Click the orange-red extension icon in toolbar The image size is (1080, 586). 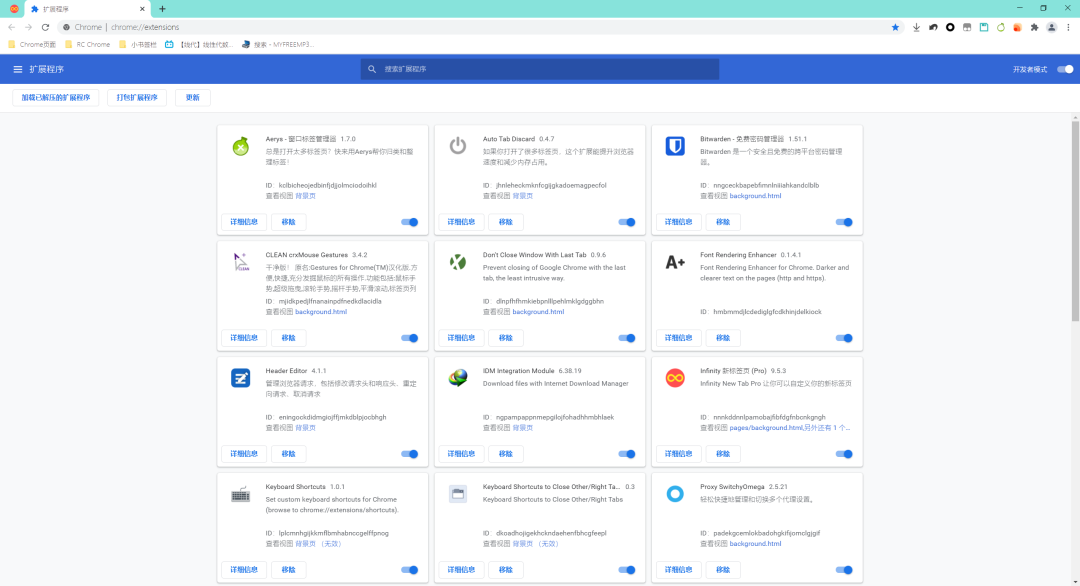point(1017,28)
